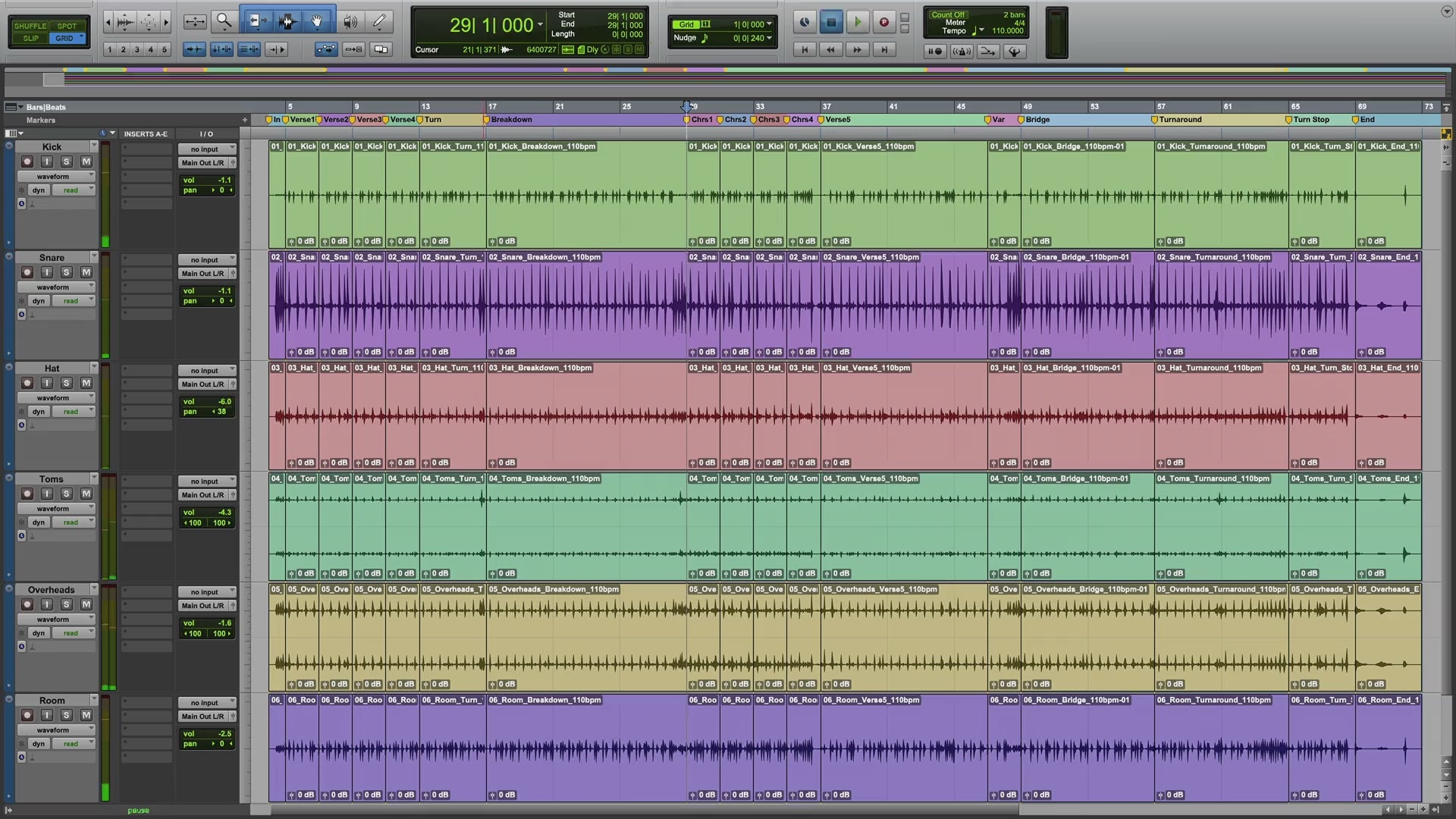Select the Grabber hand tool
This screenshot has height=819, width=1456.
coord(317,21)
